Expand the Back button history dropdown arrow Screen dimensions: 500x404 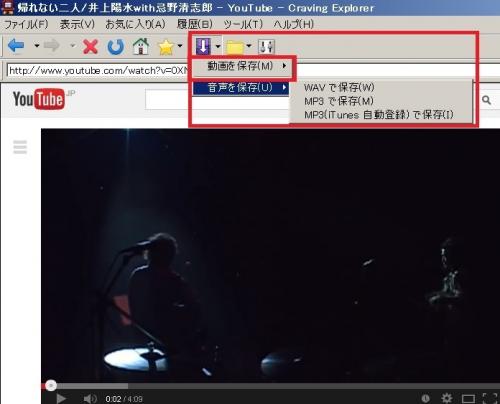tap(37, 45)
